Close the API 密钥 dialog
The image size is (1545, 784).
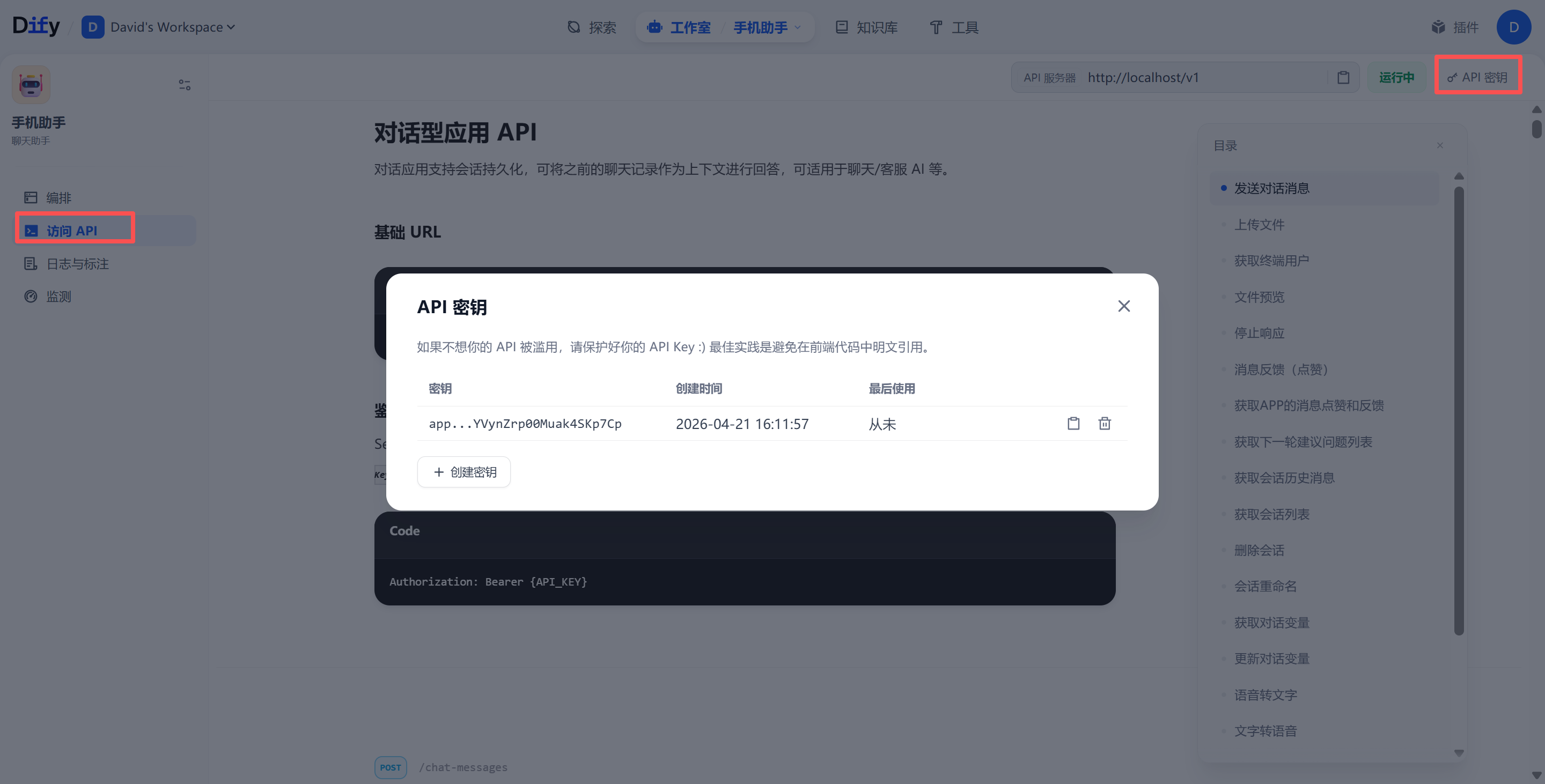point(1123,306)
